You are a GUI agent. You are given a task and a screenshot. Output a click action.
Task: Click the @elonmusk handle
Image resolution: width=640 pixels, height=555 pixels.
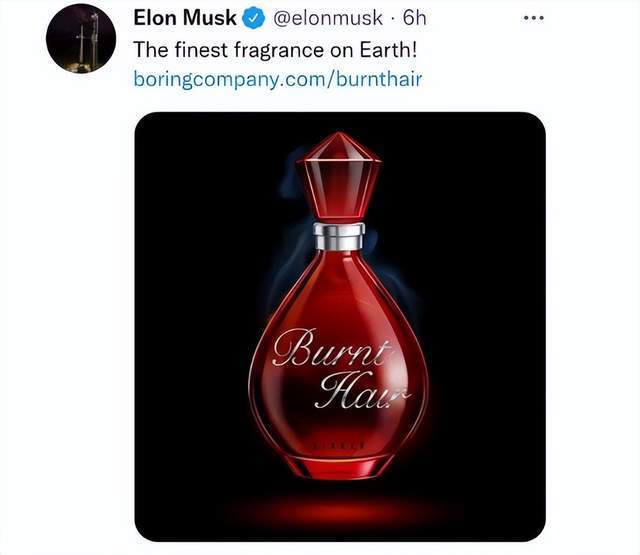(328, 18)
